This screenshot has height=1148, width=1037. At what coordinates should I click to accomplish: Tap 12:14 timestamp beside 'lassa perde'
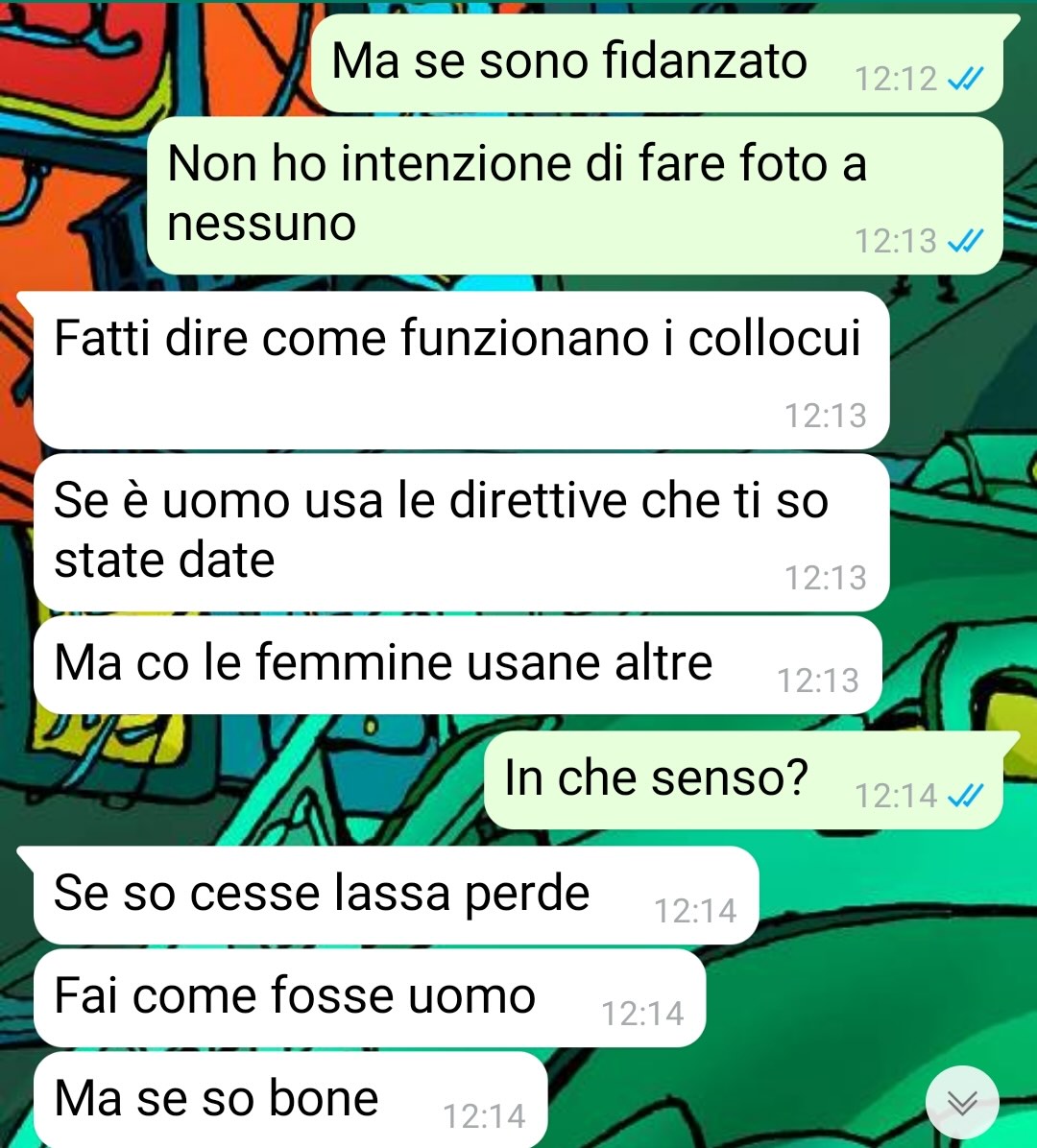(x=695, y=912)
